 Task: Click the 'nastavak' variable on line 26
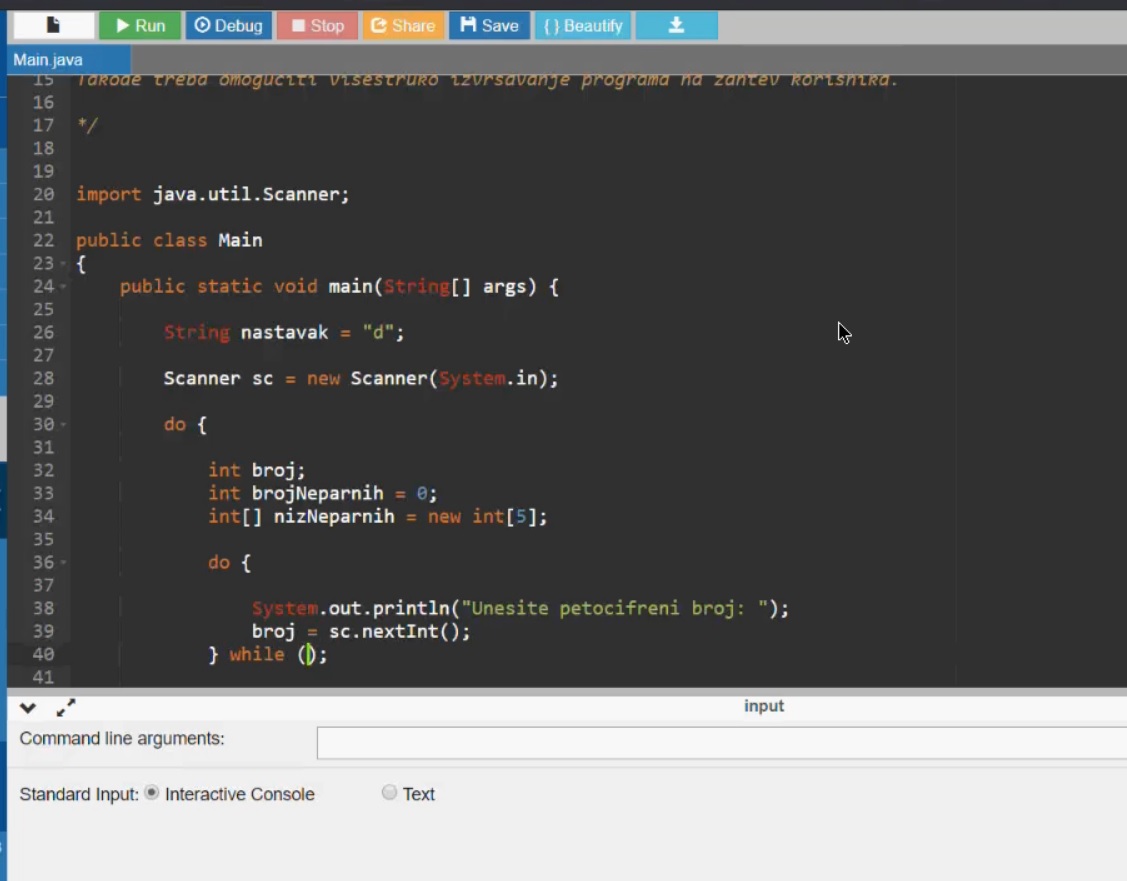click(x=284, y=333)
